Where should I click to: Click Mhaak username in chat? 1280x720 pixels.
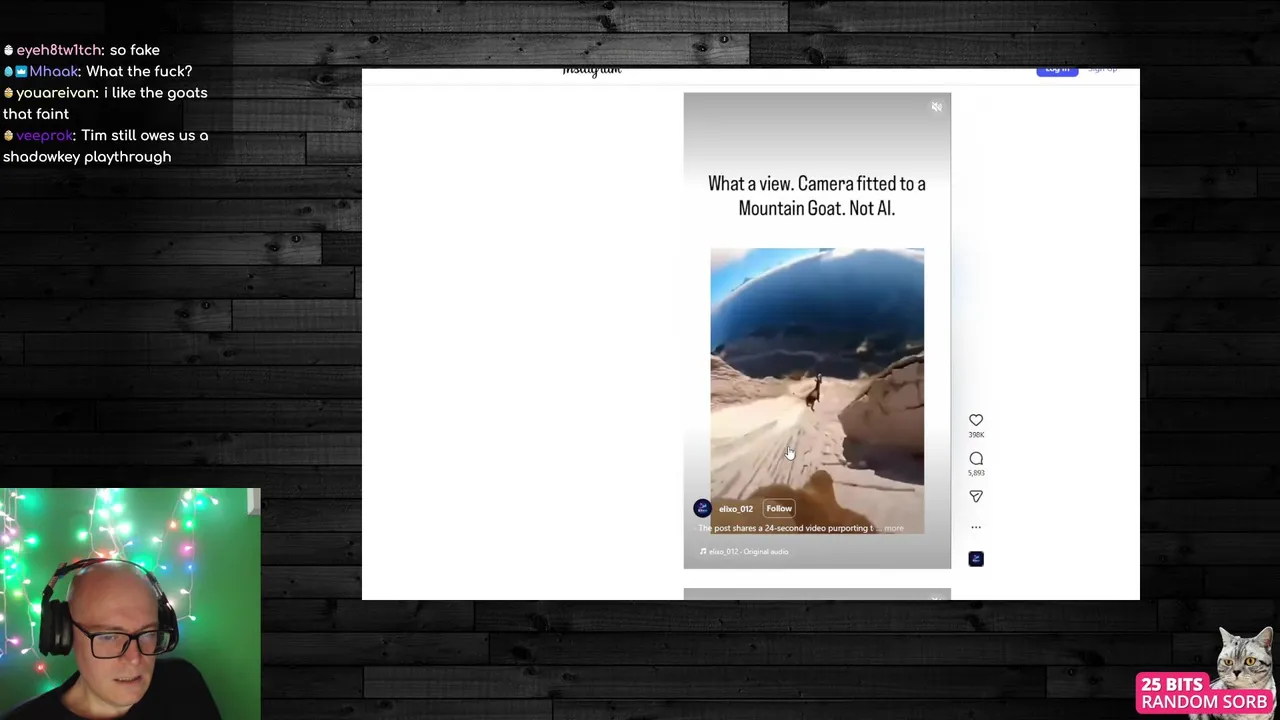[54, 71]
